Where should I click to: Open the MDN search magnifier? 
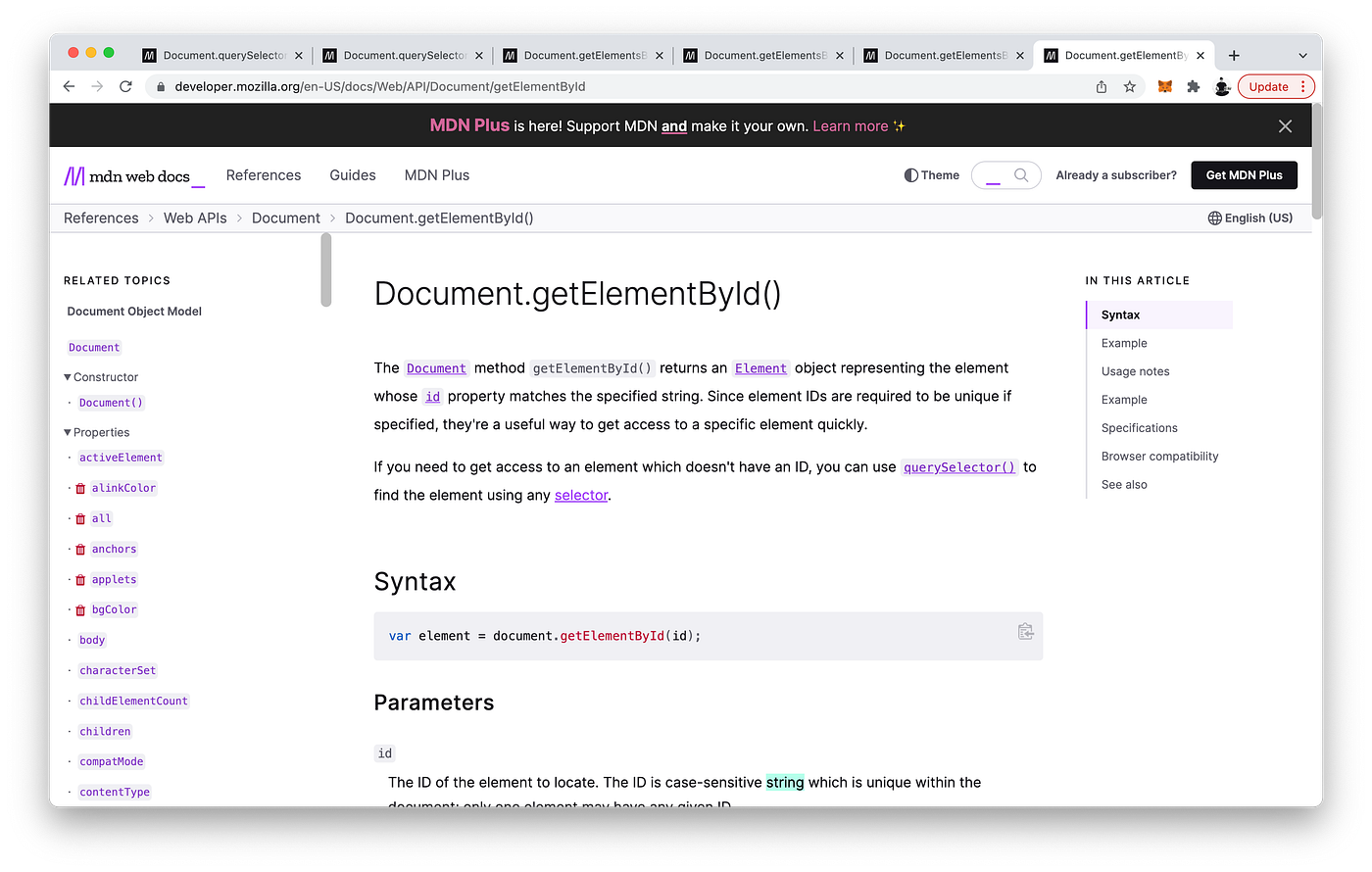[x=1021, y=174]
